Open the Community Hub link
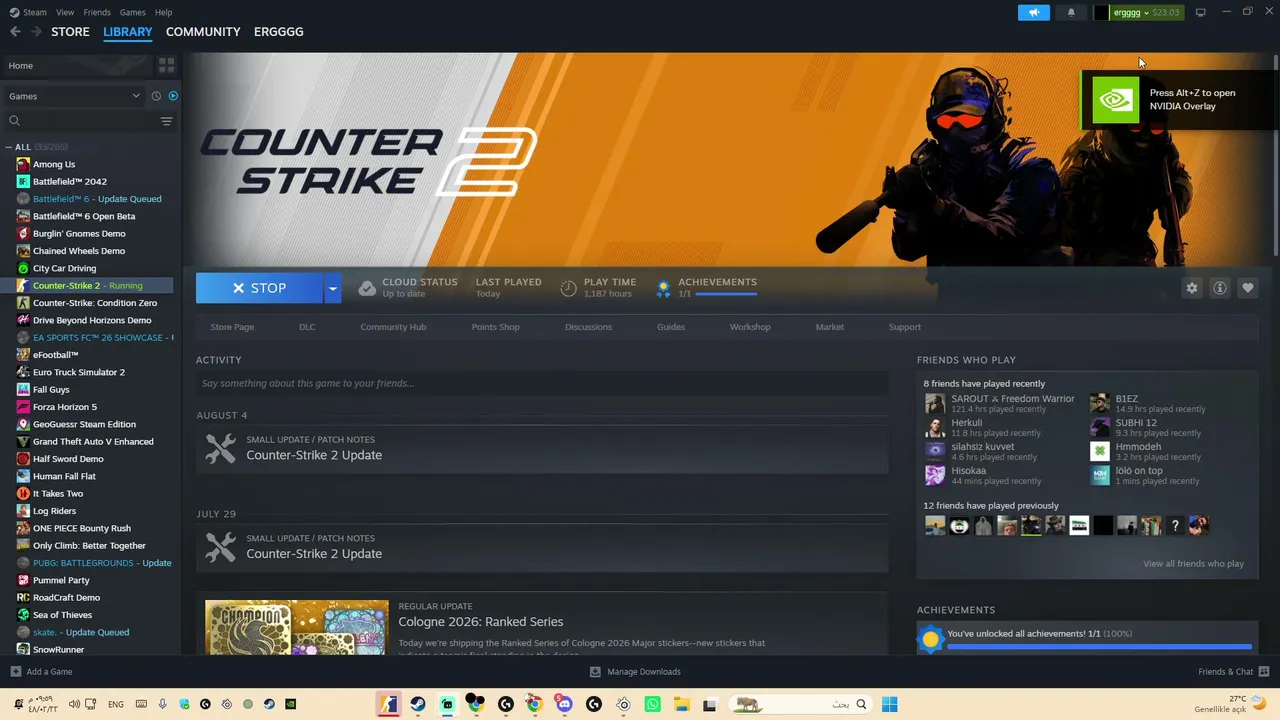Screen dimensions: 1280x720 point(393,327)
